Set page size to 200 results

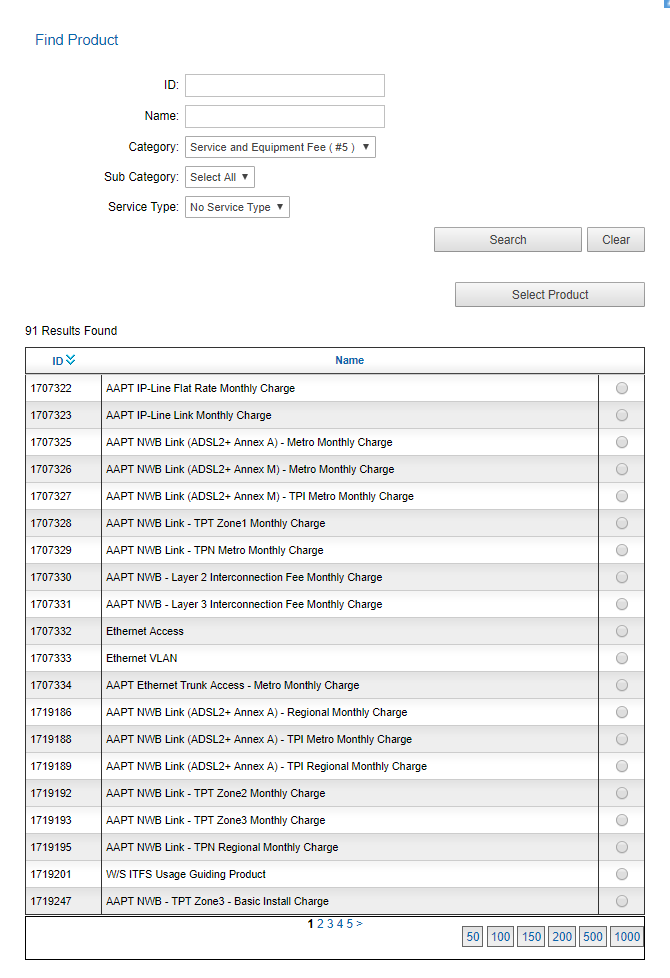coord(561,937)
